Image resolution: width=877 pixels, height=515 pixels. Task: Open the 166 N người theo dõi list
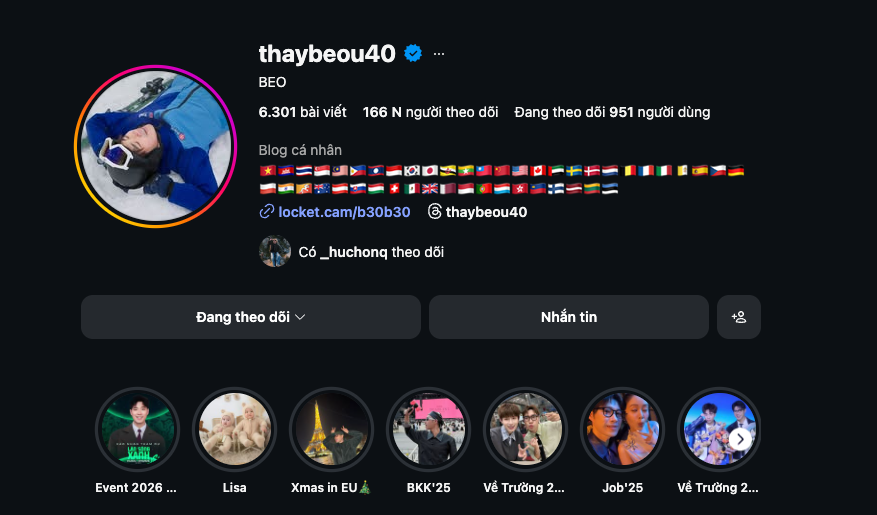(430, 112)
